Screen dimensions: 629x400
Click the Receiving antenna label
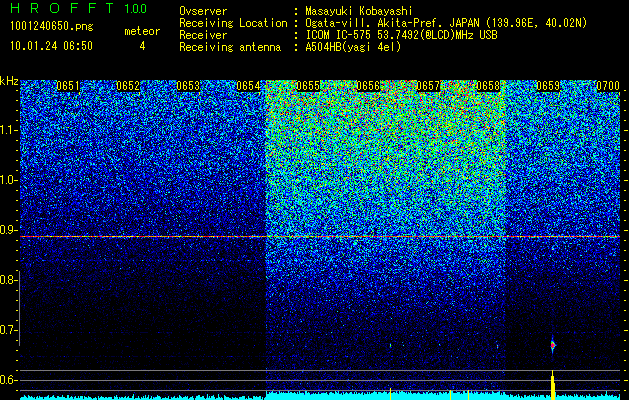coord(230,47)
